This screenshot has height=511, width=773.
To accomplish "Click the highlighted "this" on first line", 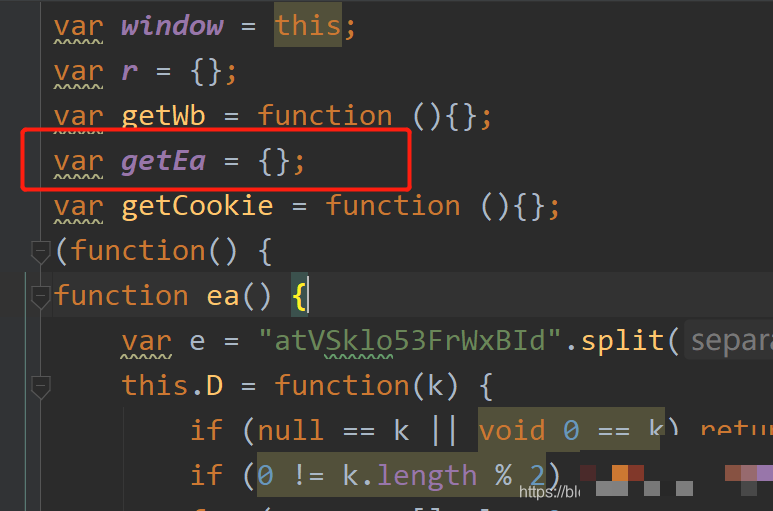I will point(307,25).
